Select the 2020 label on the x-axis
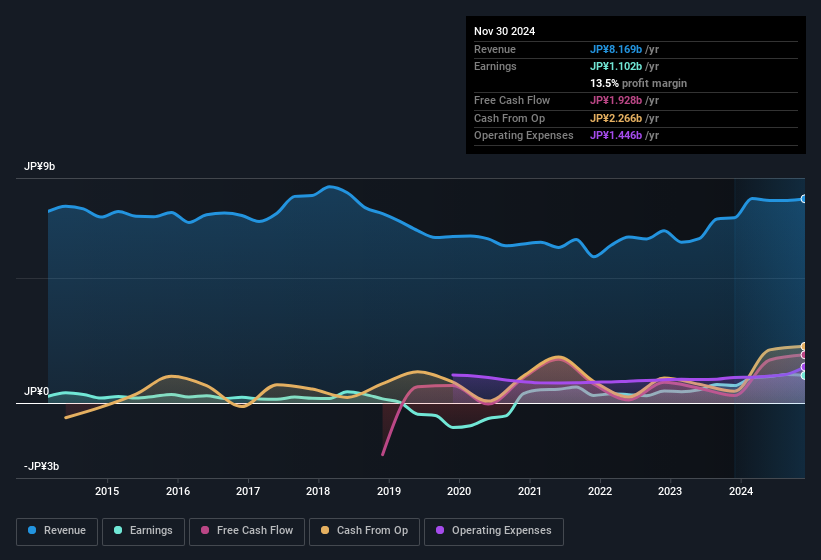The width and height of the screenshot is (821, 560). tap(459, 491)
